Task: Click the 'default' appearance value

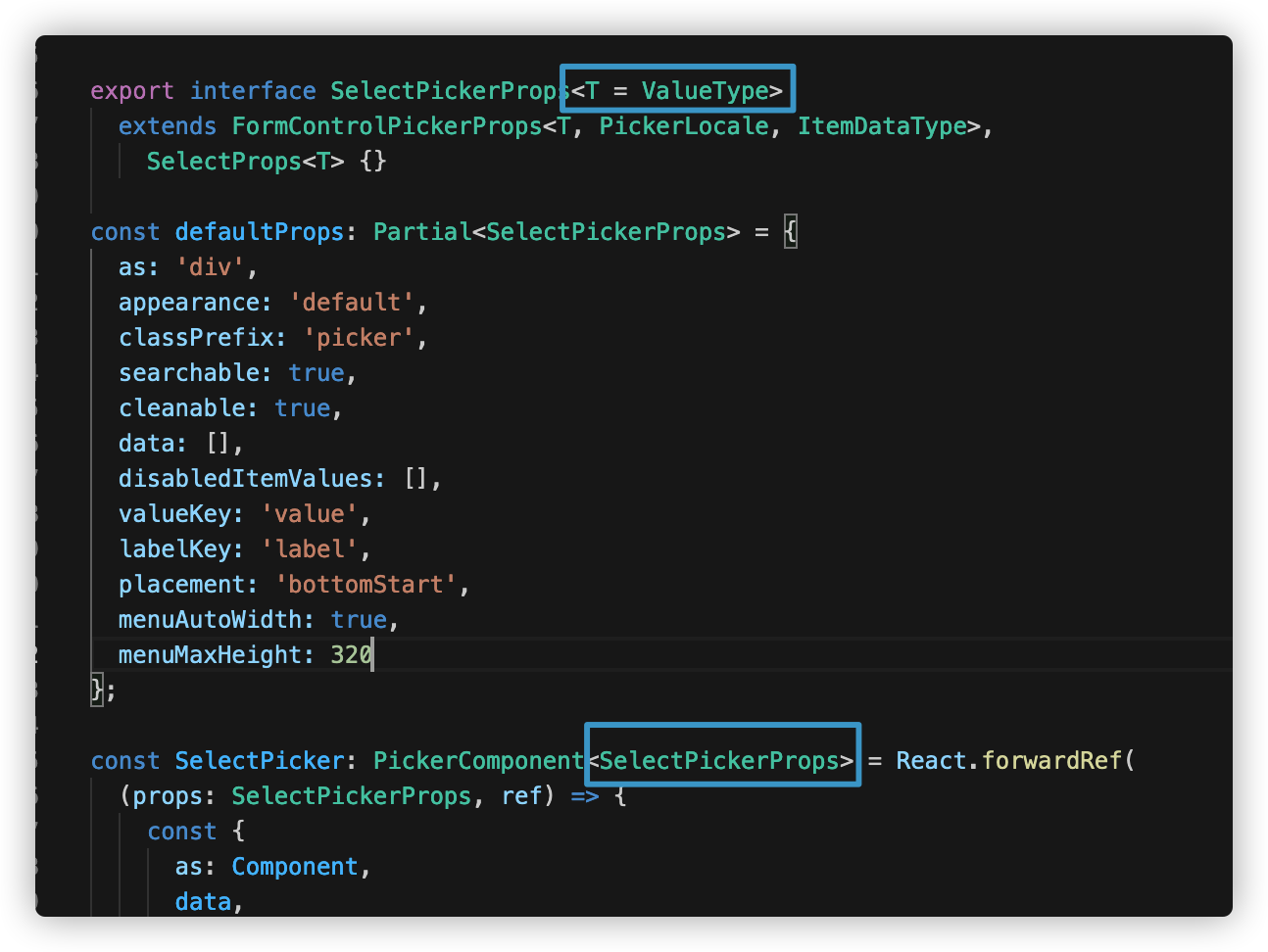Action: click(x=354, y=302)
